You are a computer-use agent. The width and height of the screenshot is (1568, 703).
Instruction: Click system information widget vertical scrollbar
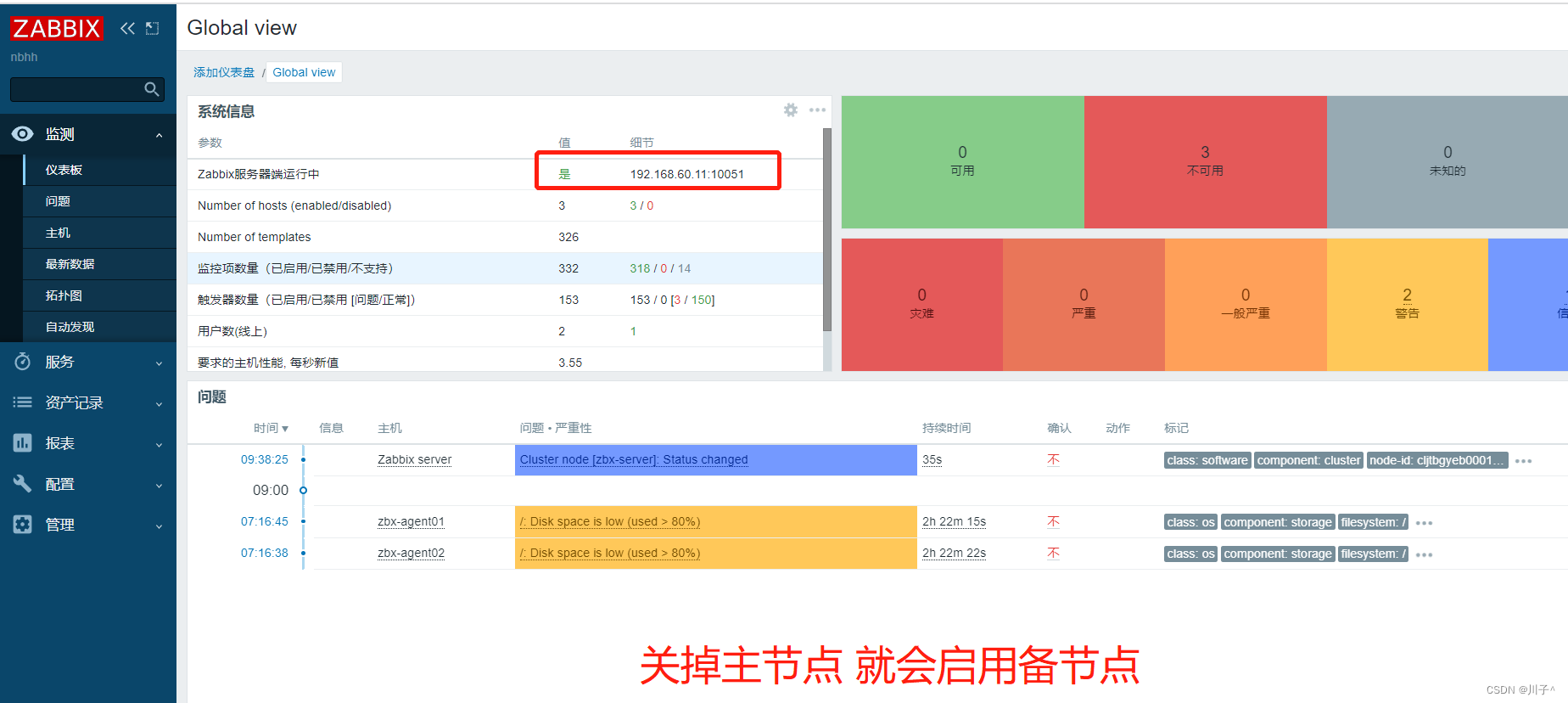click(826, 229)
